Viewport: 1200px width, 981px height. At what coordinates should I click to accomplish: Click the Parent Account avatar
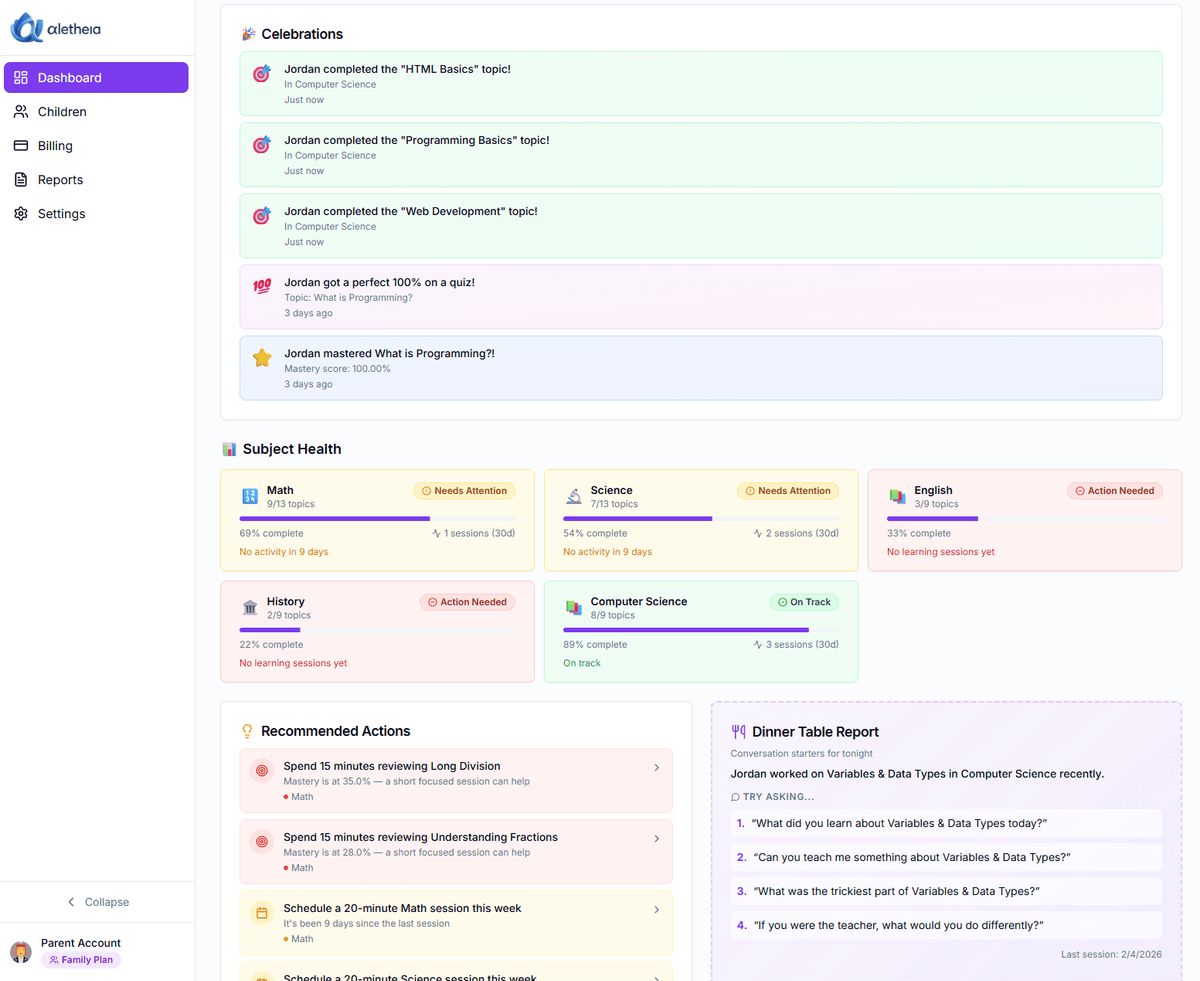pyautogui.click(x=21, y=951)
